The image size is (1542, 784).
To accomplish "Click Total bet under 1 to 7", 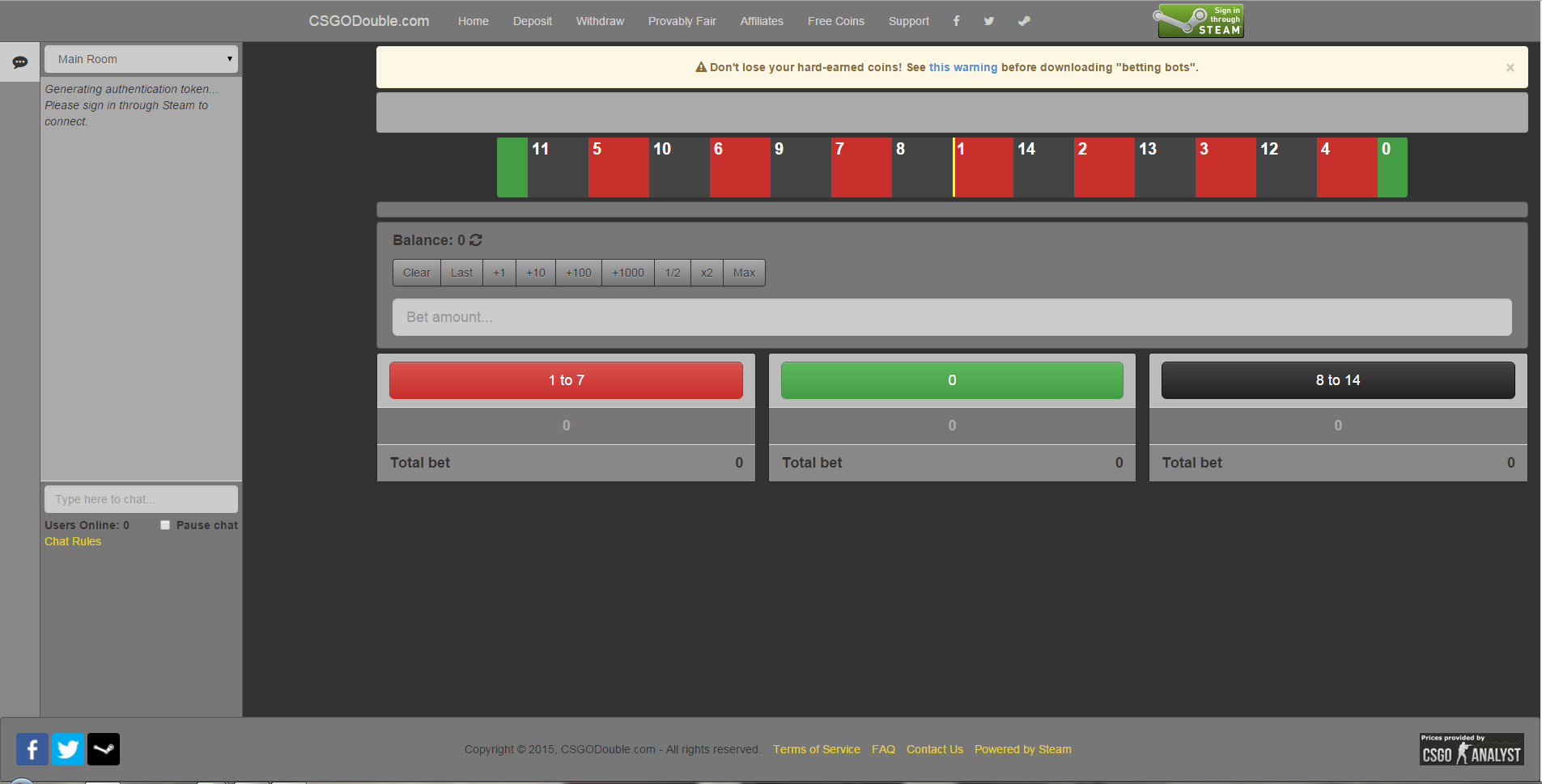I will [420, 463].
